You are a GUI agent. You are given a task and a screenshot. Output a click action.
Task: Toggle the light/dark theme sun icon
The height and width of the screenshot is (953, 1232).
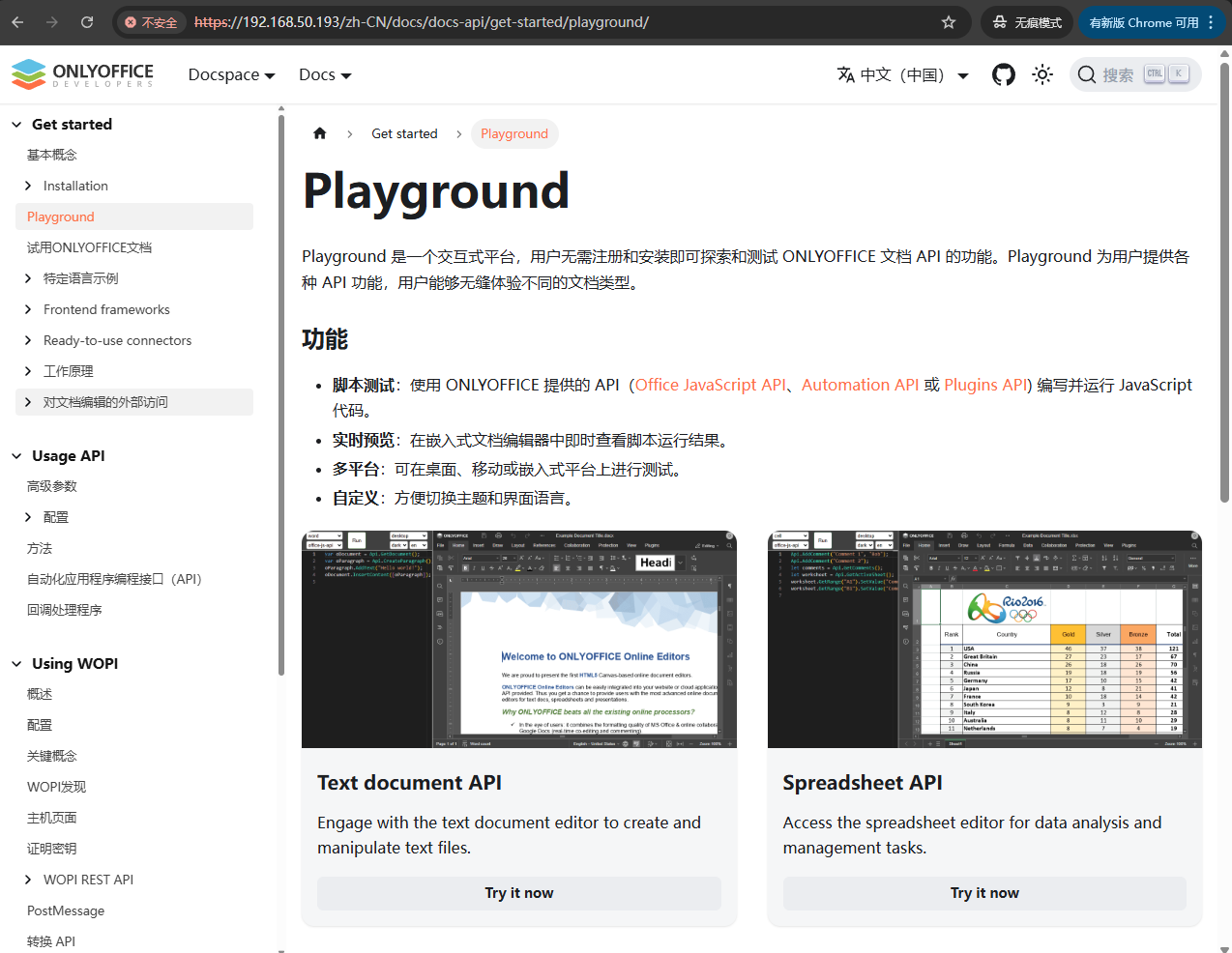click(1042, 74)
